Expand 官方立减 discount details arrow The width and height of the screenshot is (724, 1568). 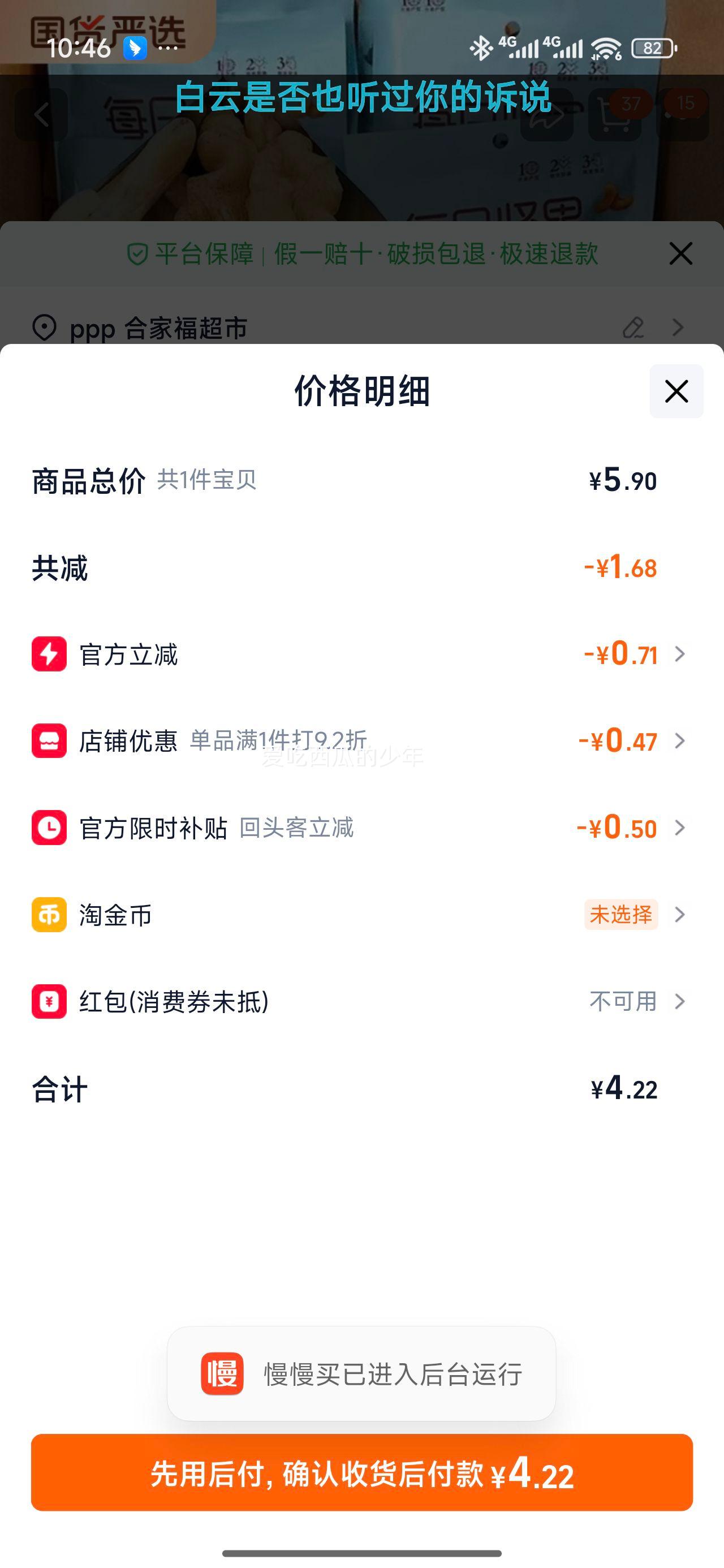(x=680, y=654)
